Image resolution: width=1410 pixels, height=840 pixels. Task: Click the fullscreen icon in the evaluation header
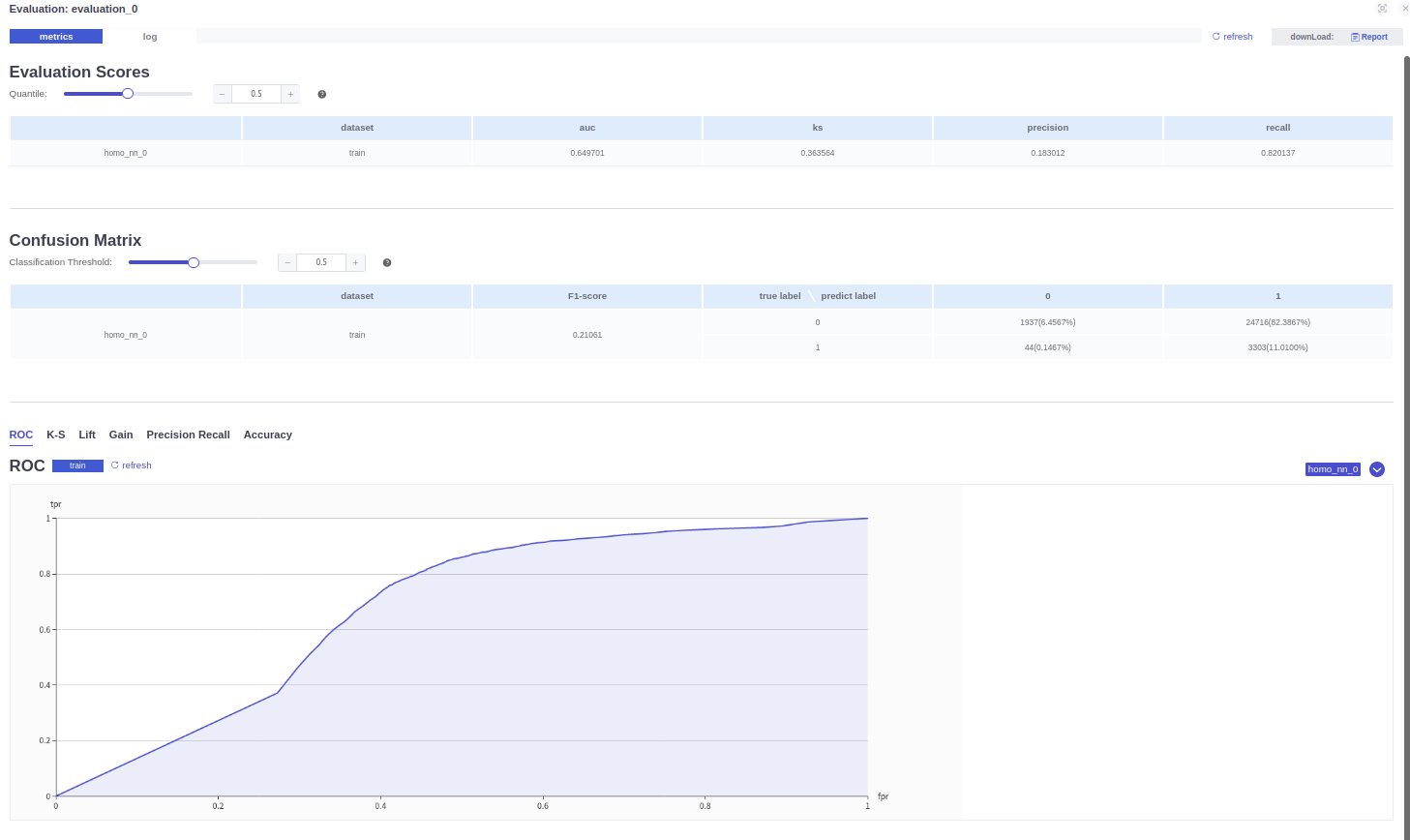(1382, 9)
